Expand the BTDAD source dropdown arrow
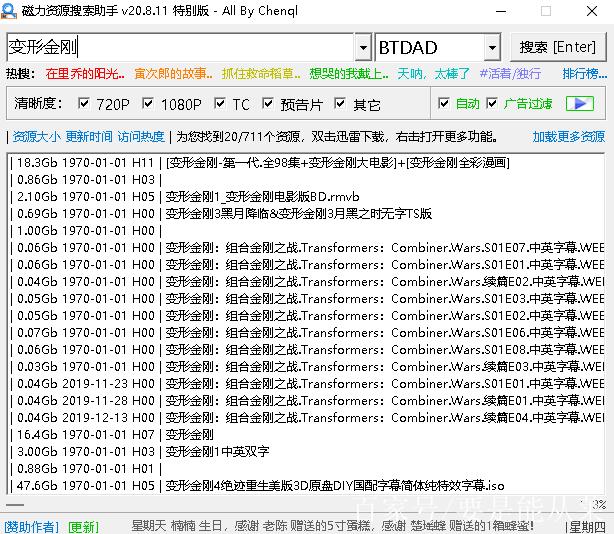This screenshot has width=614, height=534. pyautogui.click(x=492, y=47)
